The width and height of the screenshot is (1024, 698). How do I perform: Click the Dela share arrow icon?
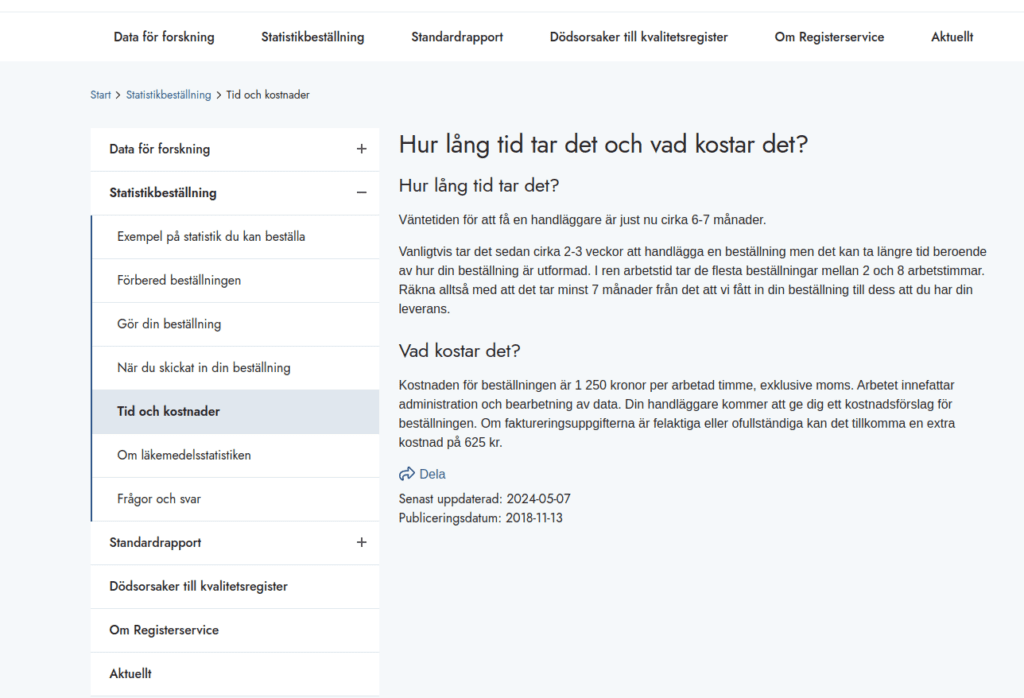[406, 474]
